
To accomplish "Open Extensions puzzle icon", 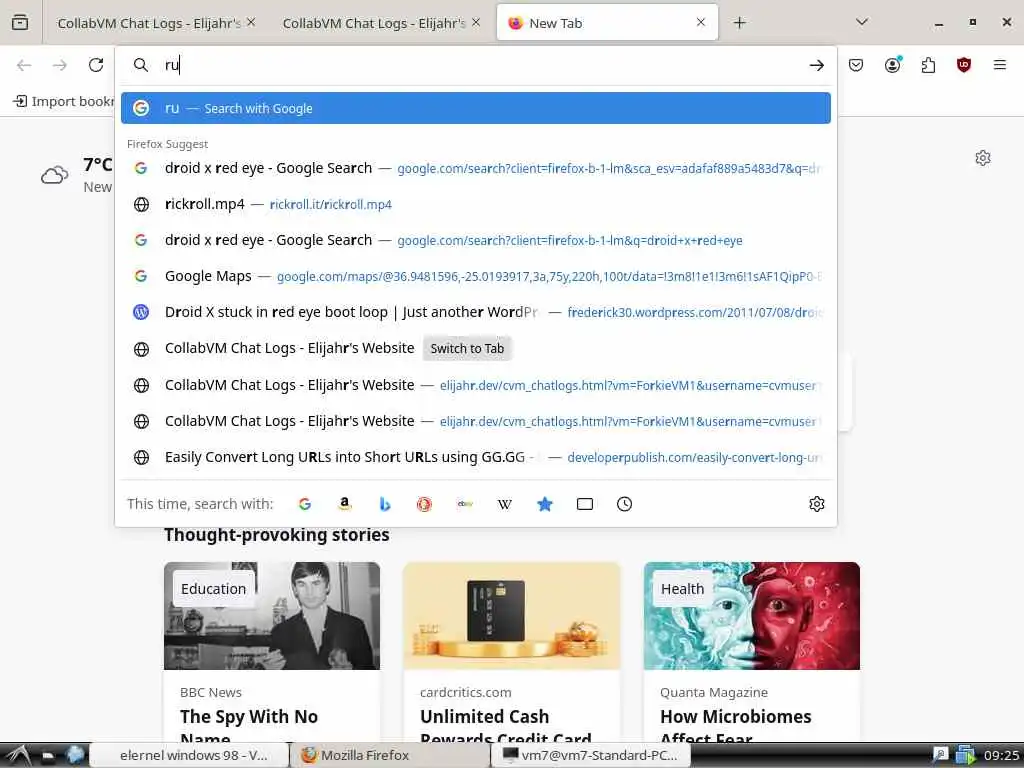I will coord(928,65).
